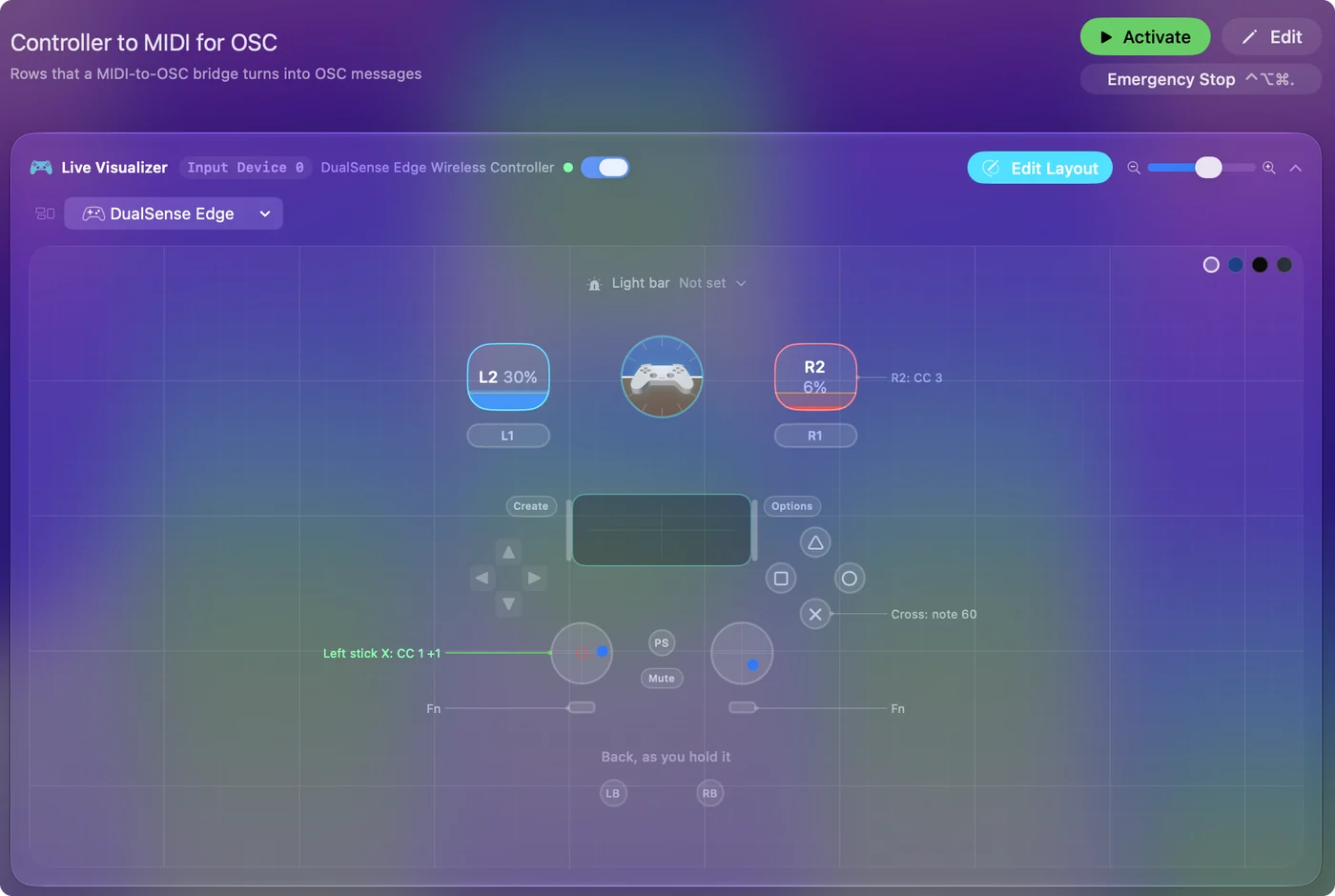
Task: Click the Live Visualizer gamepad icon
Action: pos(41,168)
